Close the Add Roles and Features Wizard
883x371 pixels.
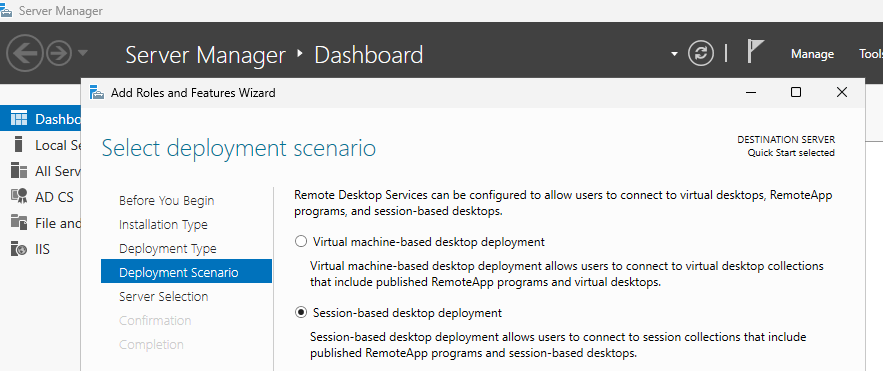(841, 92)
